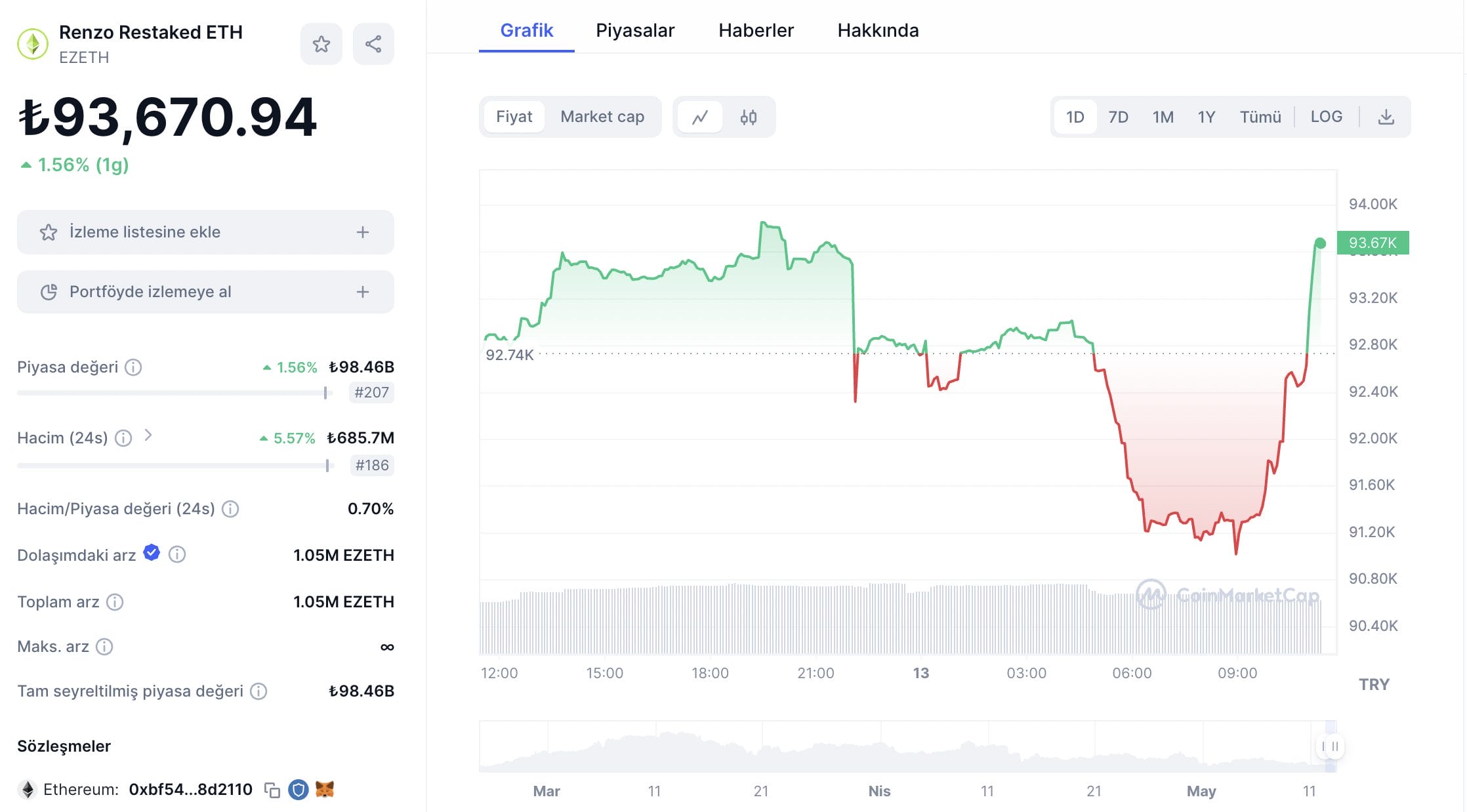Click the star icon beside the coin name

321,43
